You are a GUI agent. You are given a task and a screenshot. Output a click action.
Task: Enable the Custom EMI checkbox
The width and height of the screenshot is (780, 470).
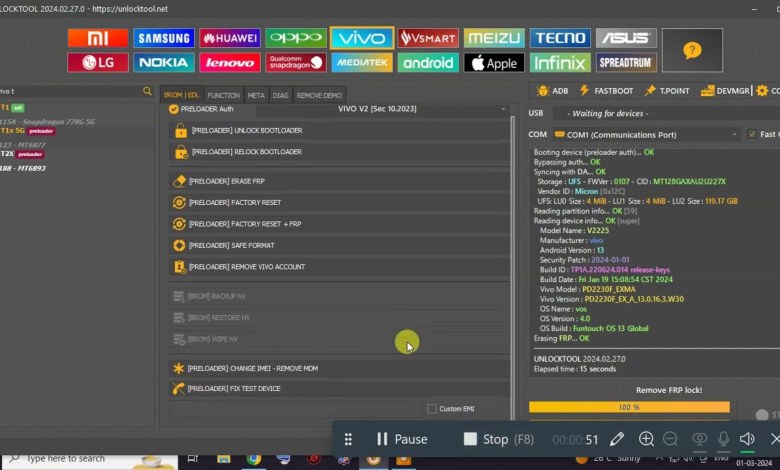click(432, 408)
